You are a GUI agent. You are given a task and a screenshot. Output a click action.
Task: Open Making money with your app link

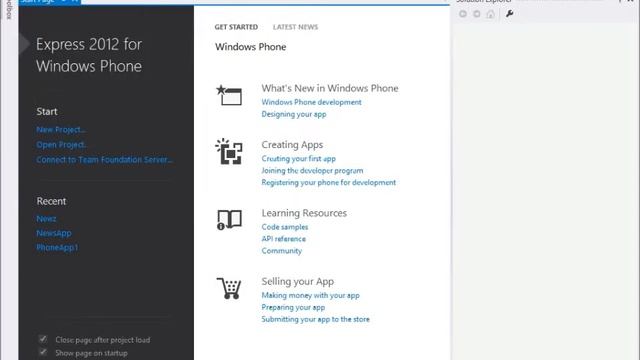(x=311, y=295)
